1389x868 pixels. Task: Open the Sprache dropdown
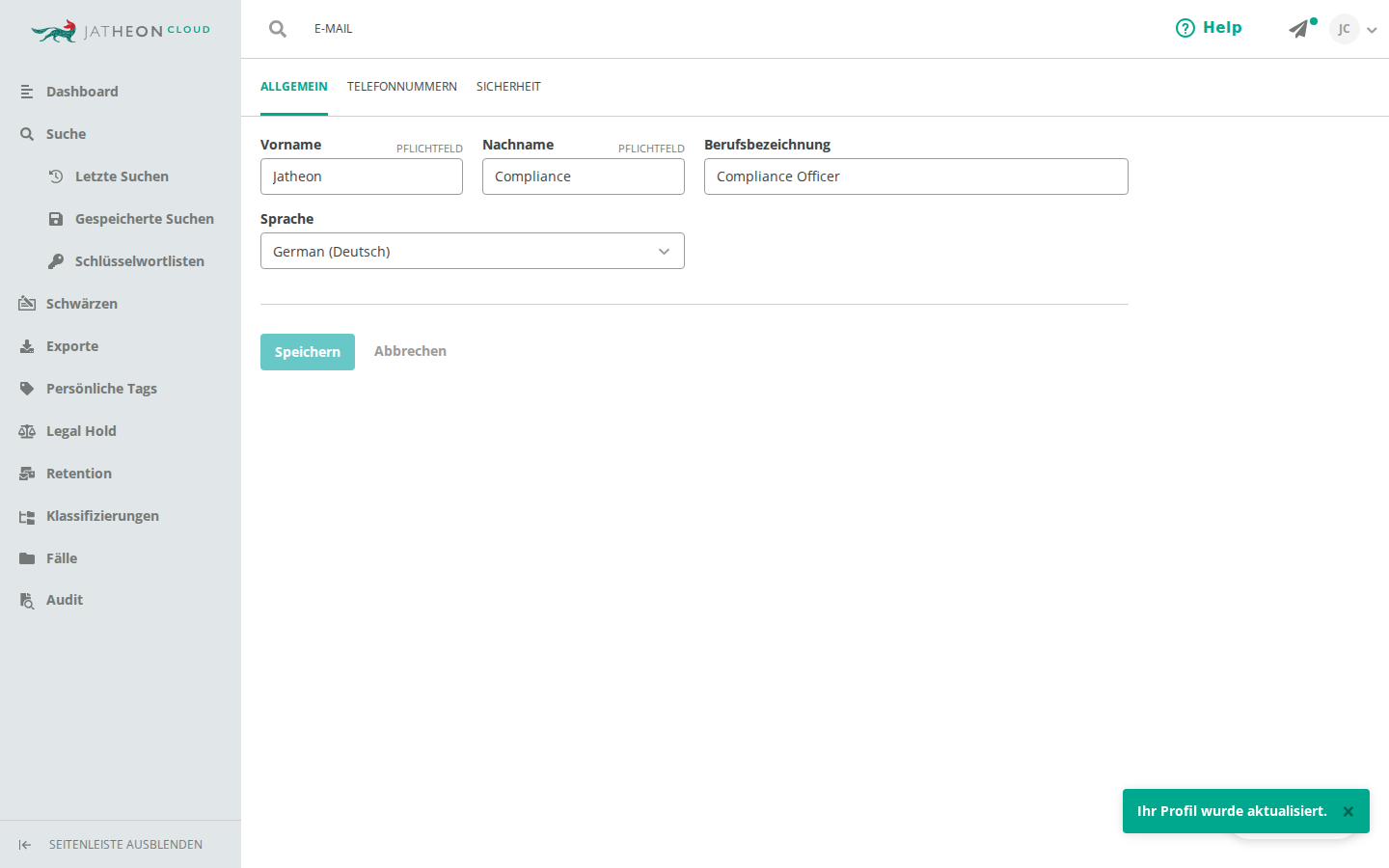[x=473, y=251]
